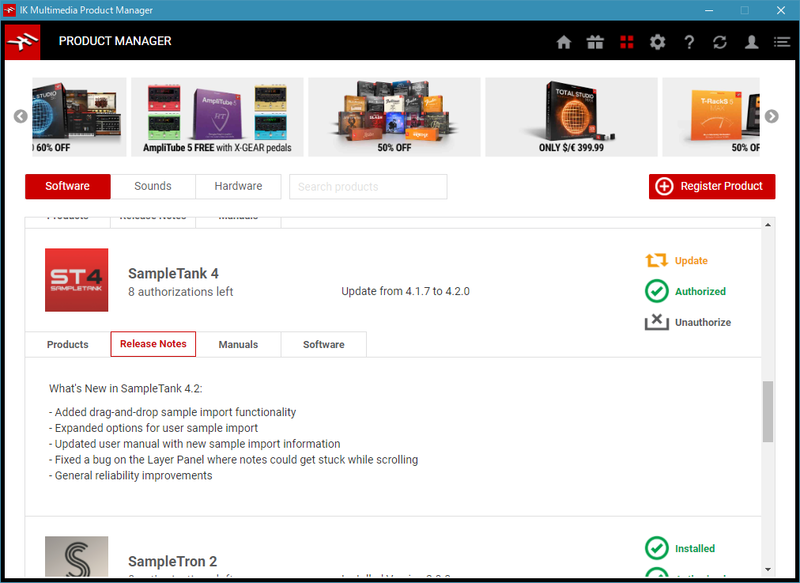Open the list menu icon
800x583 pixels.
(782, 42)
